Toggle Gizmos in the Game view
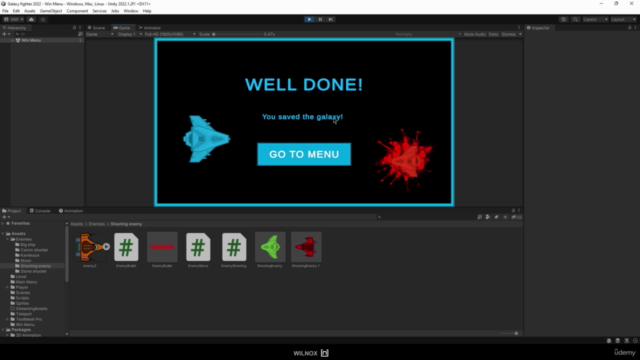 coord(508,34)
